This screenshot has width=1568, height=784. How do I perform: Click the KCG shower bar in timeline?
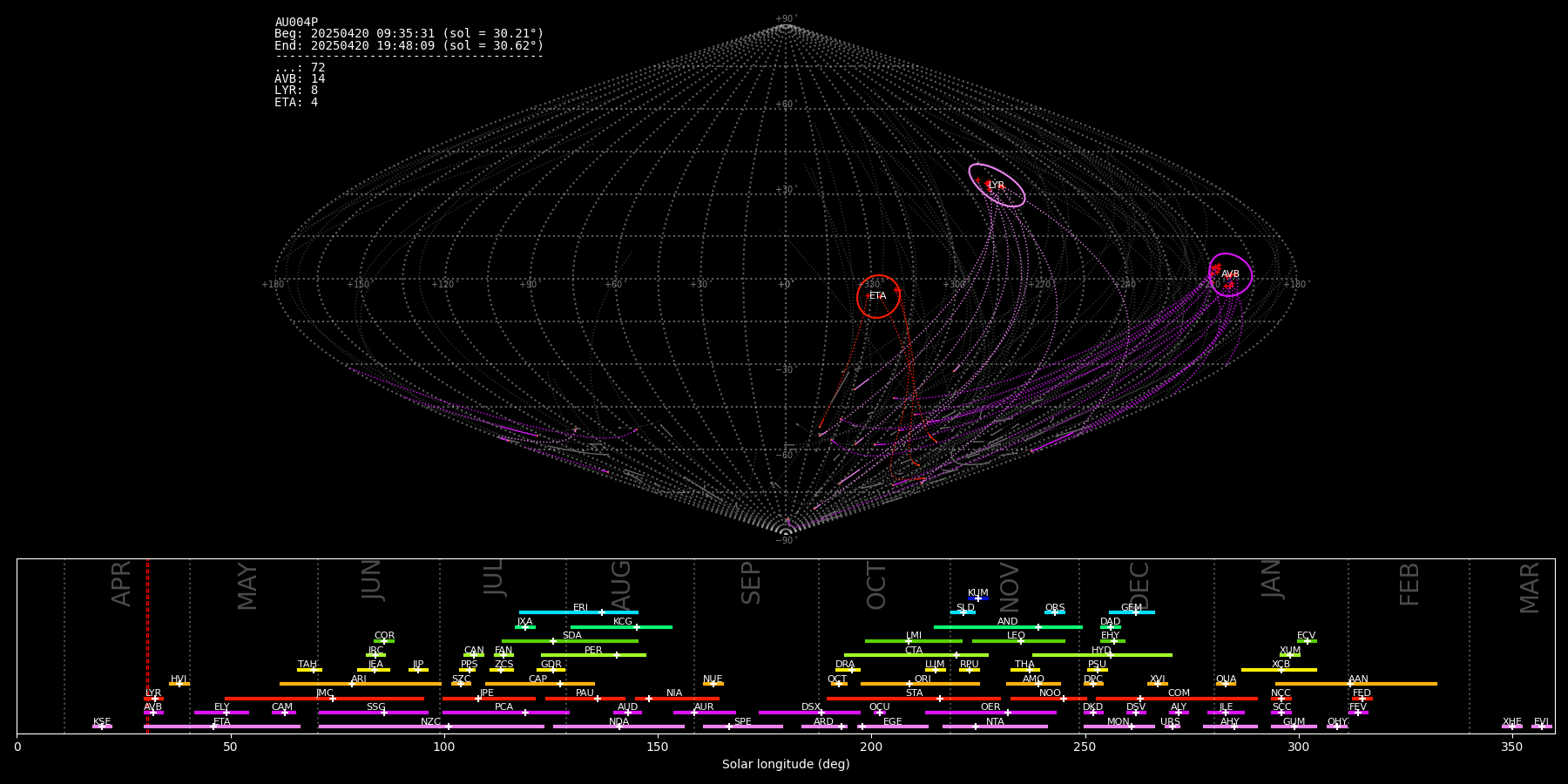point(621,626)
